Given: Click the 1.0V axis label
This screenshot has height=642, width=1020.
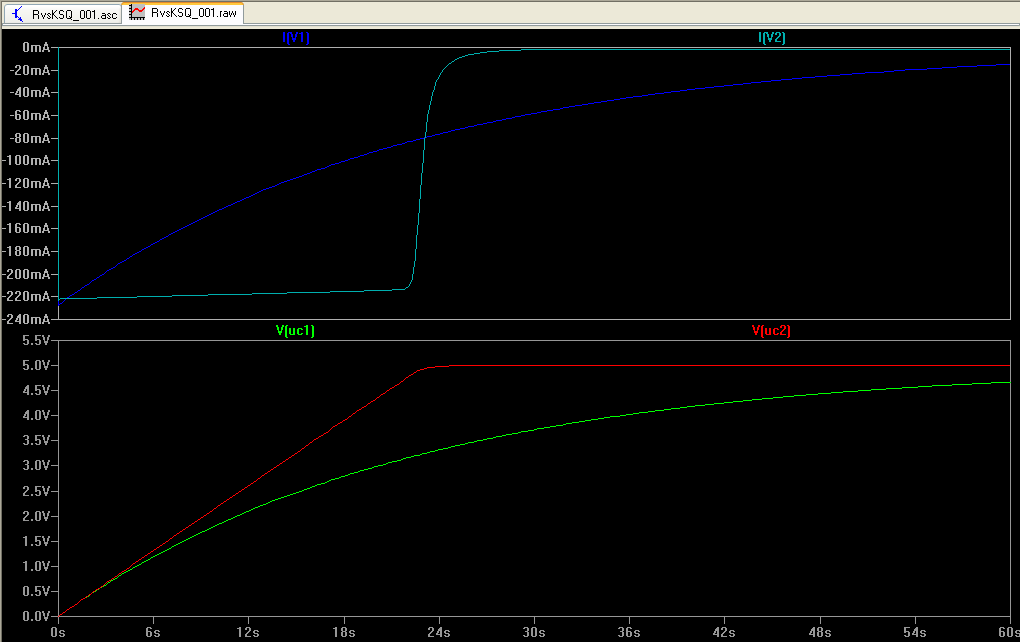Looking at the screenshot, I should (36, 566).
